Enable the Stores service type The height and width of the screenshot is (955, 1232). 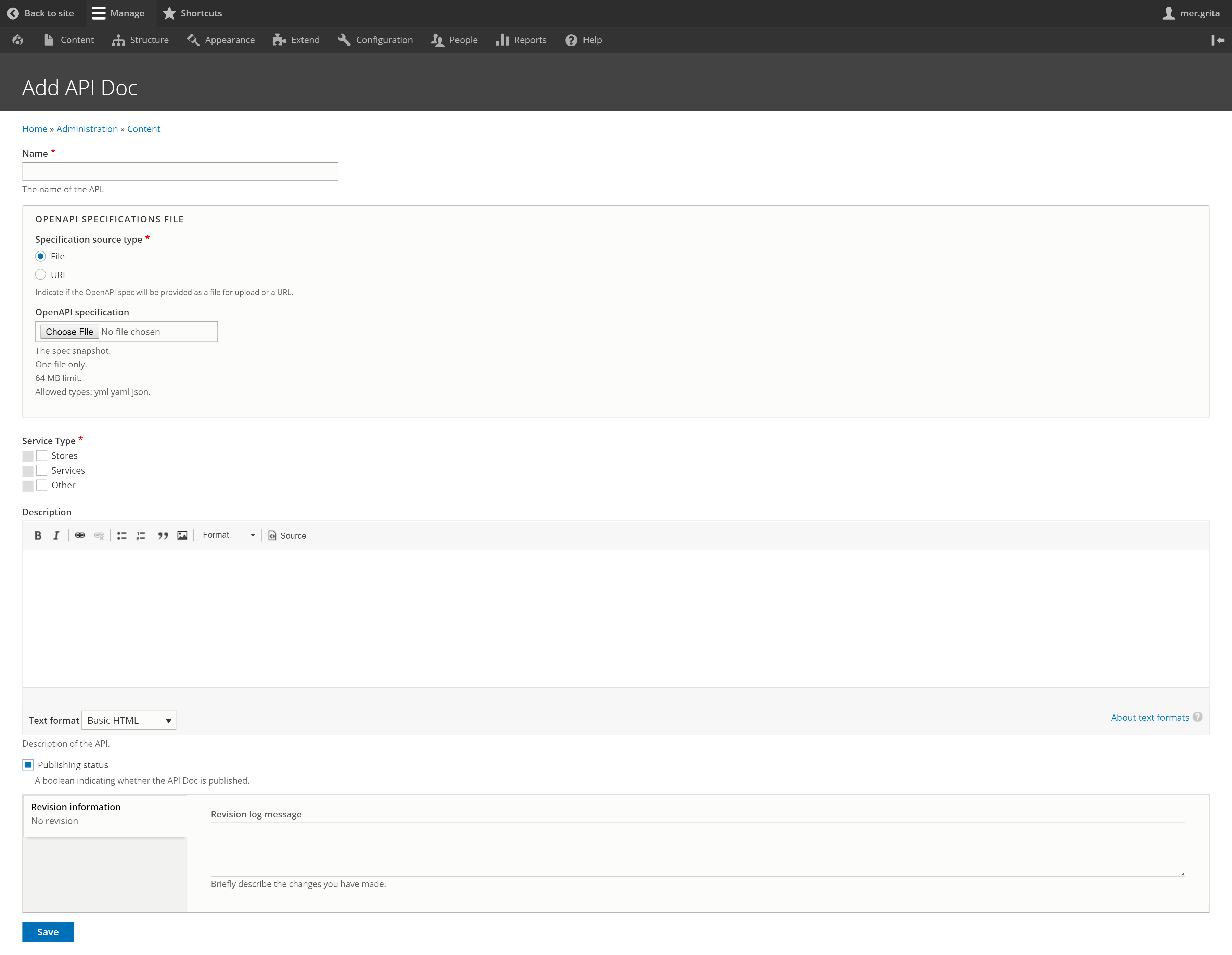pos(41,455)
